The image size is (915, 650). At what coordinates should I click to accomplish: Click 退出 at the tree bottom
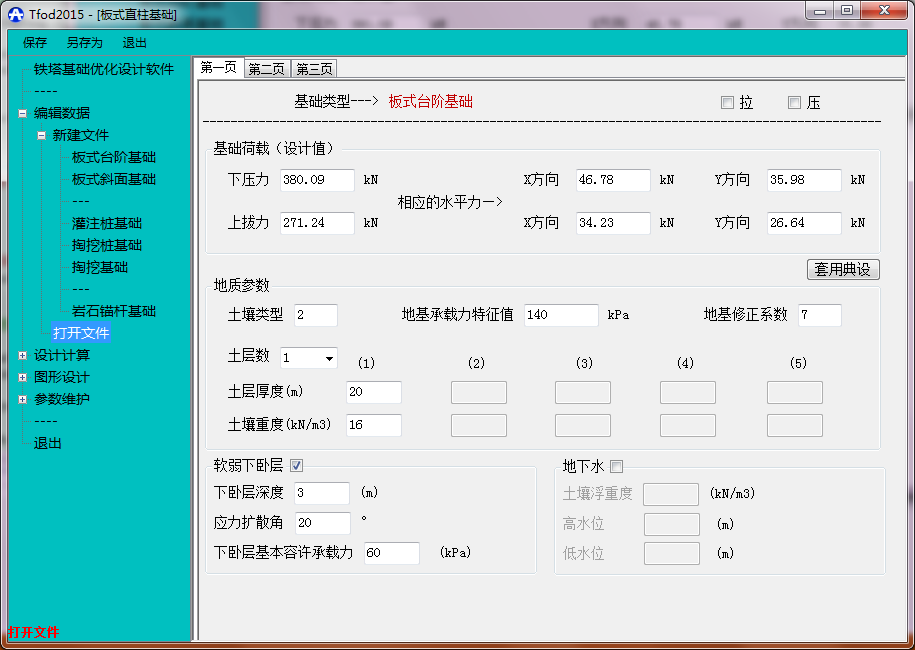click(x=47, y=443)
